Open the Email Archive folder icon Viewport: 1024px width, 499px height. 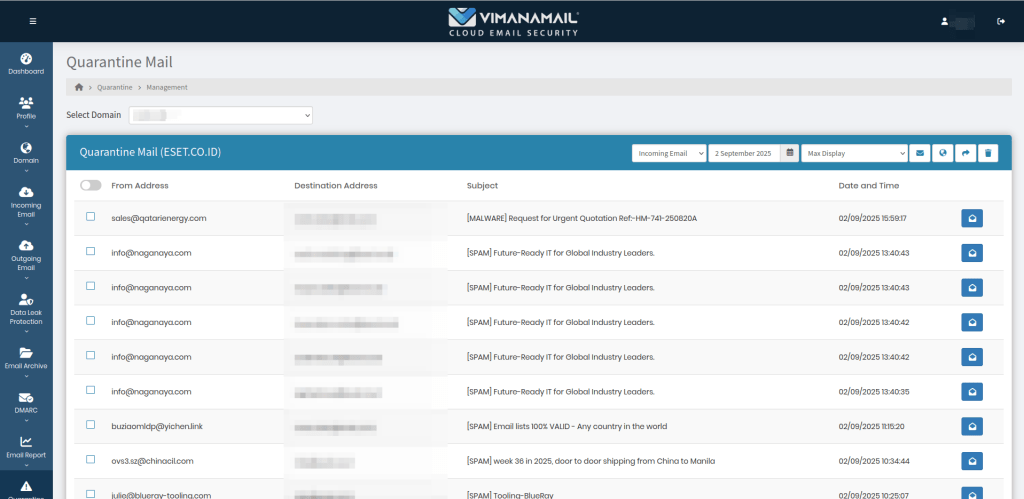click(26, 353)
